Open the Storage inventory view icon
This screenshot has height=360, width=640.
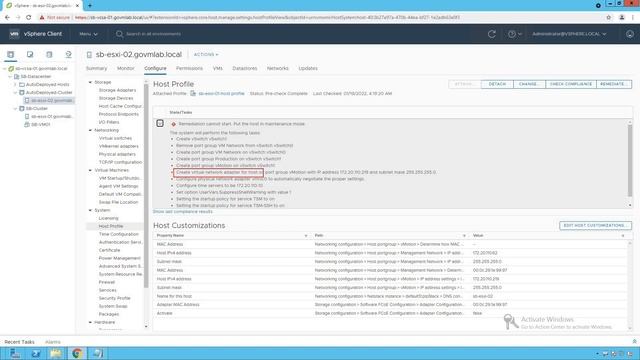(49, 54)
